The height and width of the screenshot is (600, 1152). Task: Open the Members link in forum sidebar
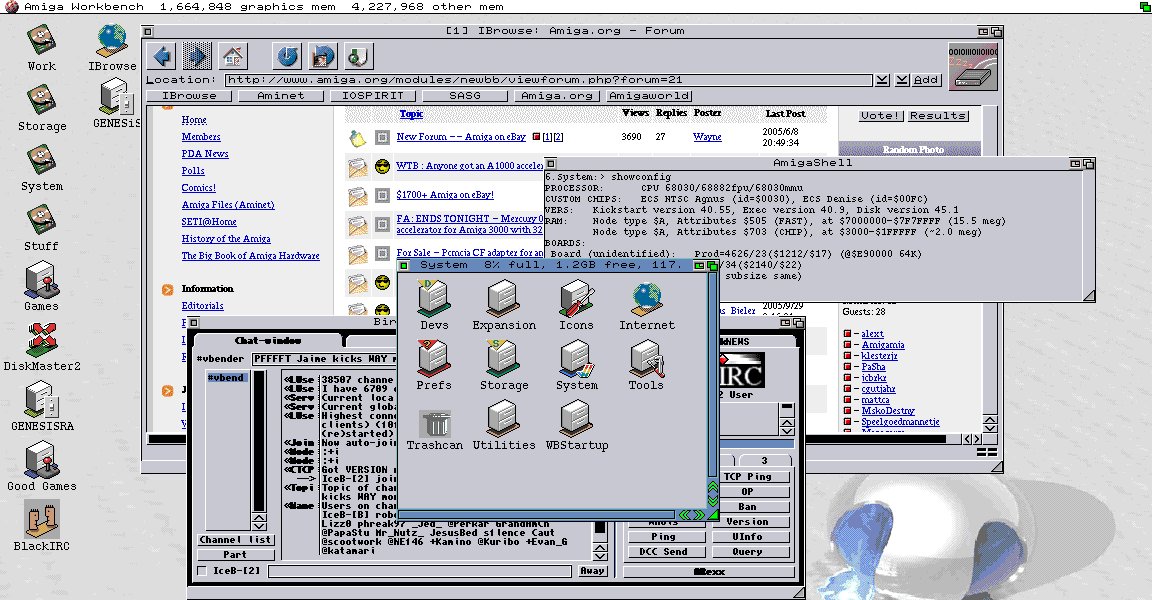point(201,137)
